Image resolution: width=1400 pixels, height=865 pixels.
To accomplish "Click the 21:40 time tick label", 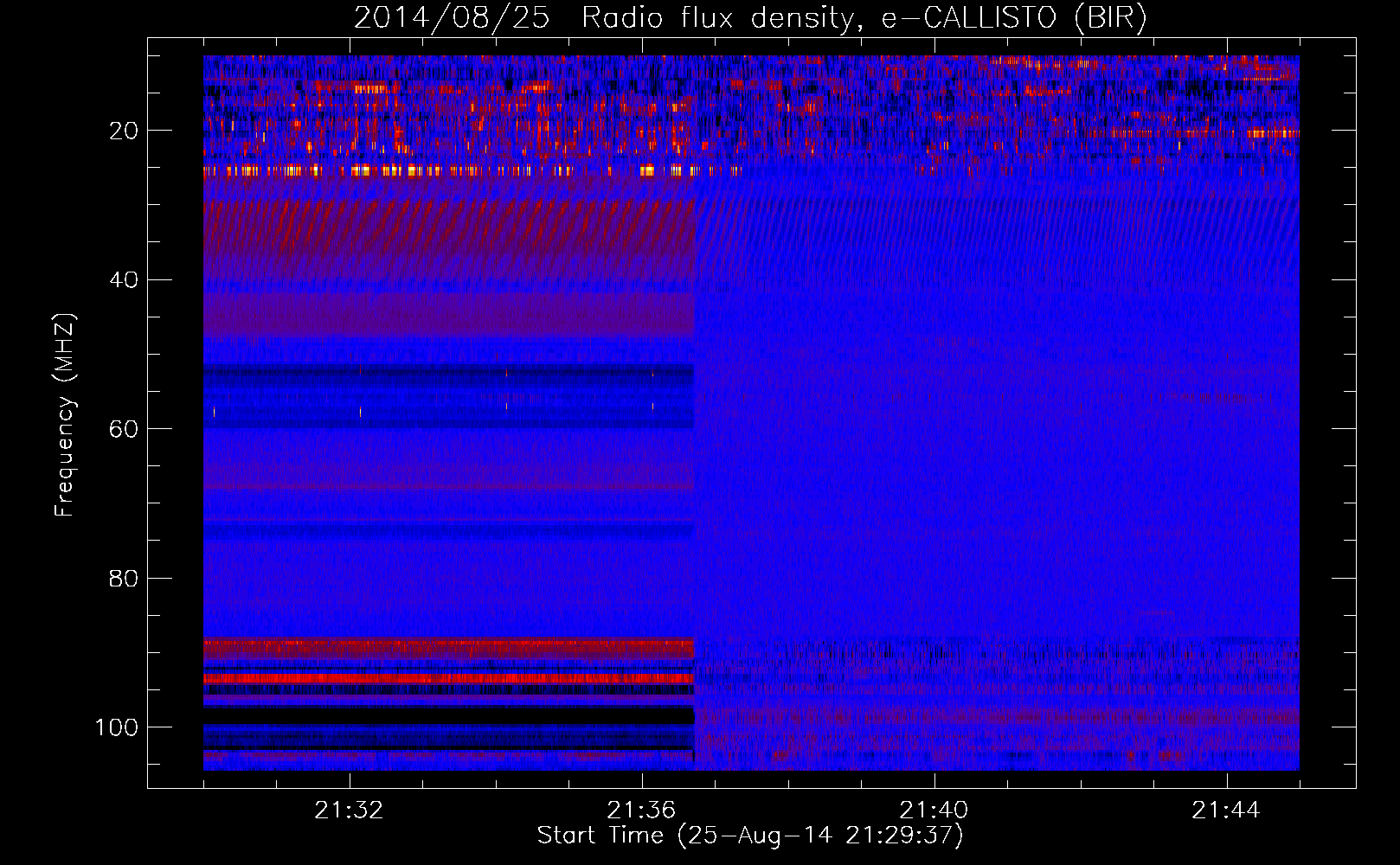I will (x=934, y=811).
